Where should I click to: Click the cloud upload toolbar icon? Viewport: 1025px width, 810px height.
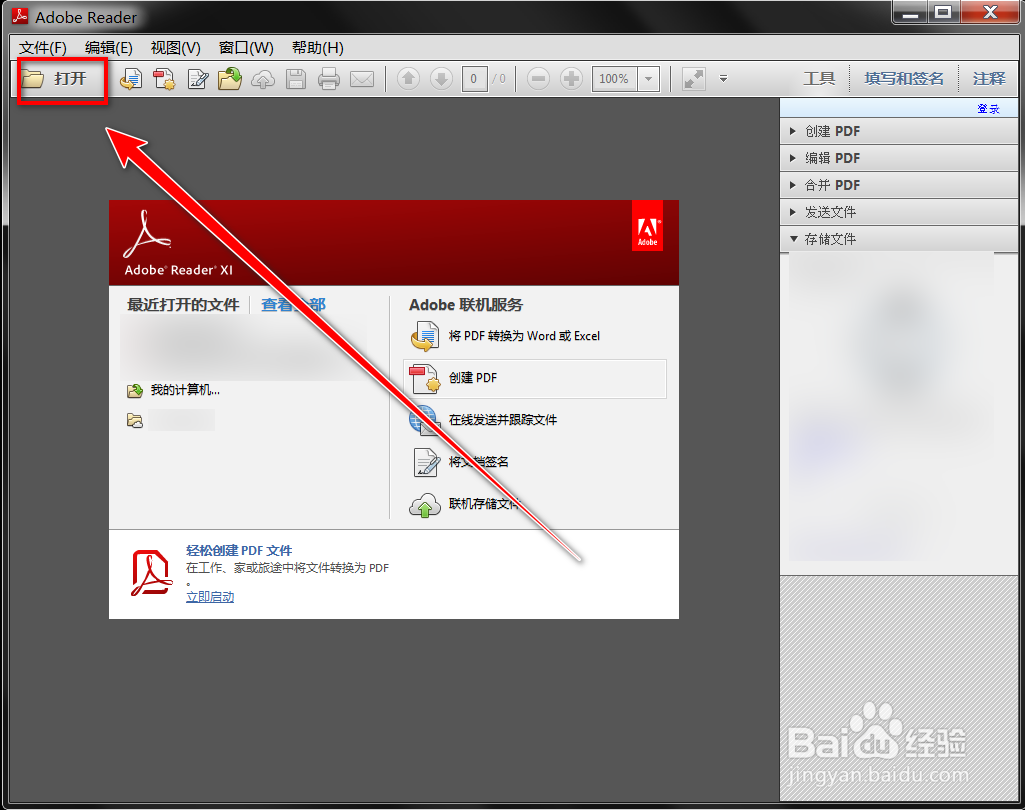point(263,79)
